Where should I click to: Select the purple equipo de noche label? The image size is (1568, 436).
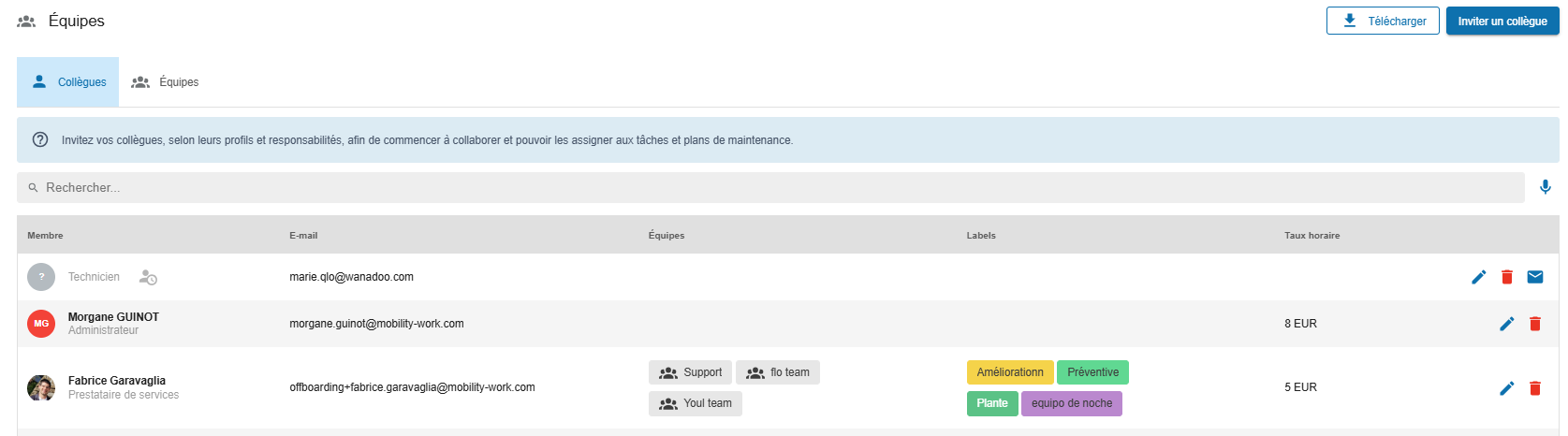pyautogui.click(x=1071, y=403)
